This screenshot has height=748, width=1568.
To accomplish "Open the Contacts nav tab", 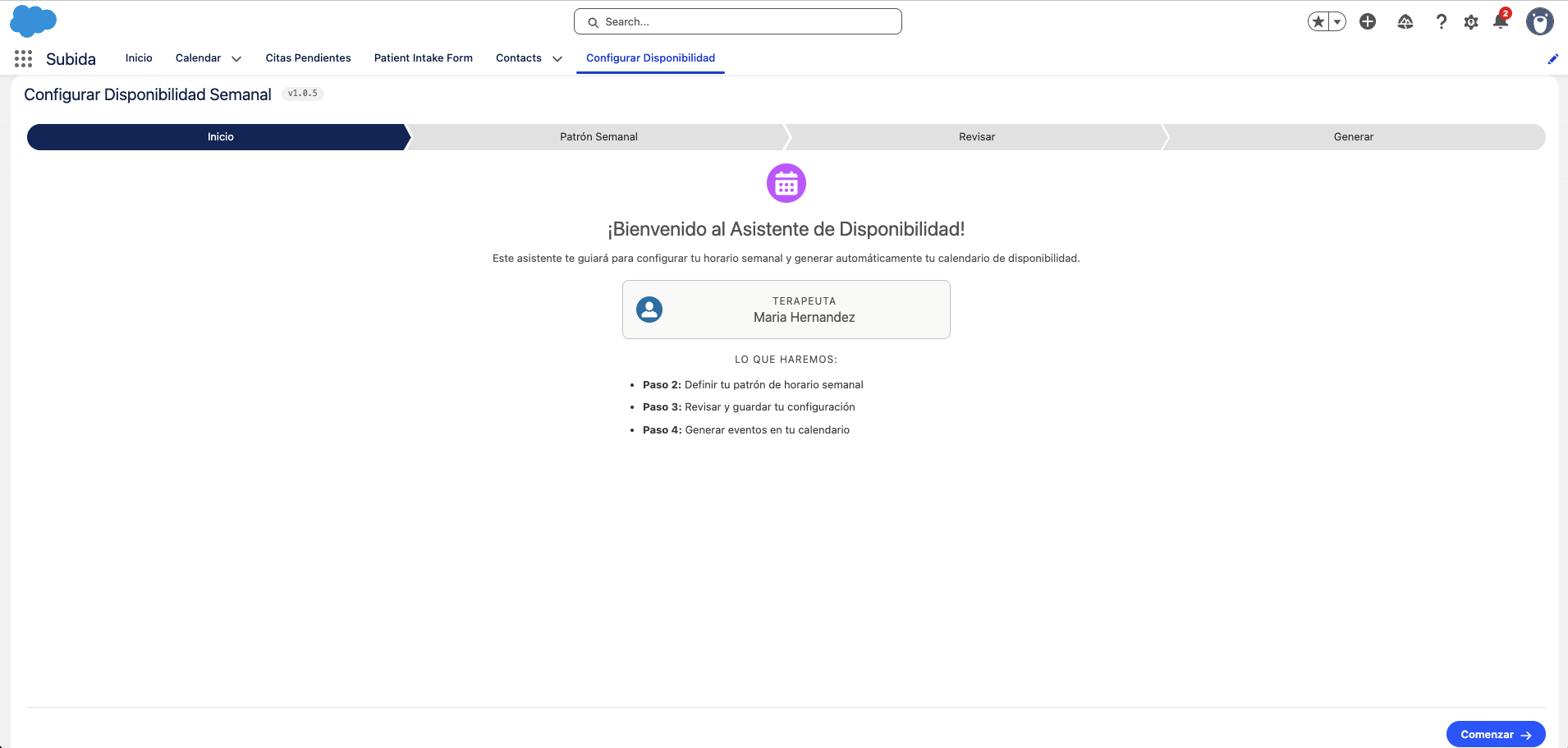I will pyautogui.click(x=519, y=57).
